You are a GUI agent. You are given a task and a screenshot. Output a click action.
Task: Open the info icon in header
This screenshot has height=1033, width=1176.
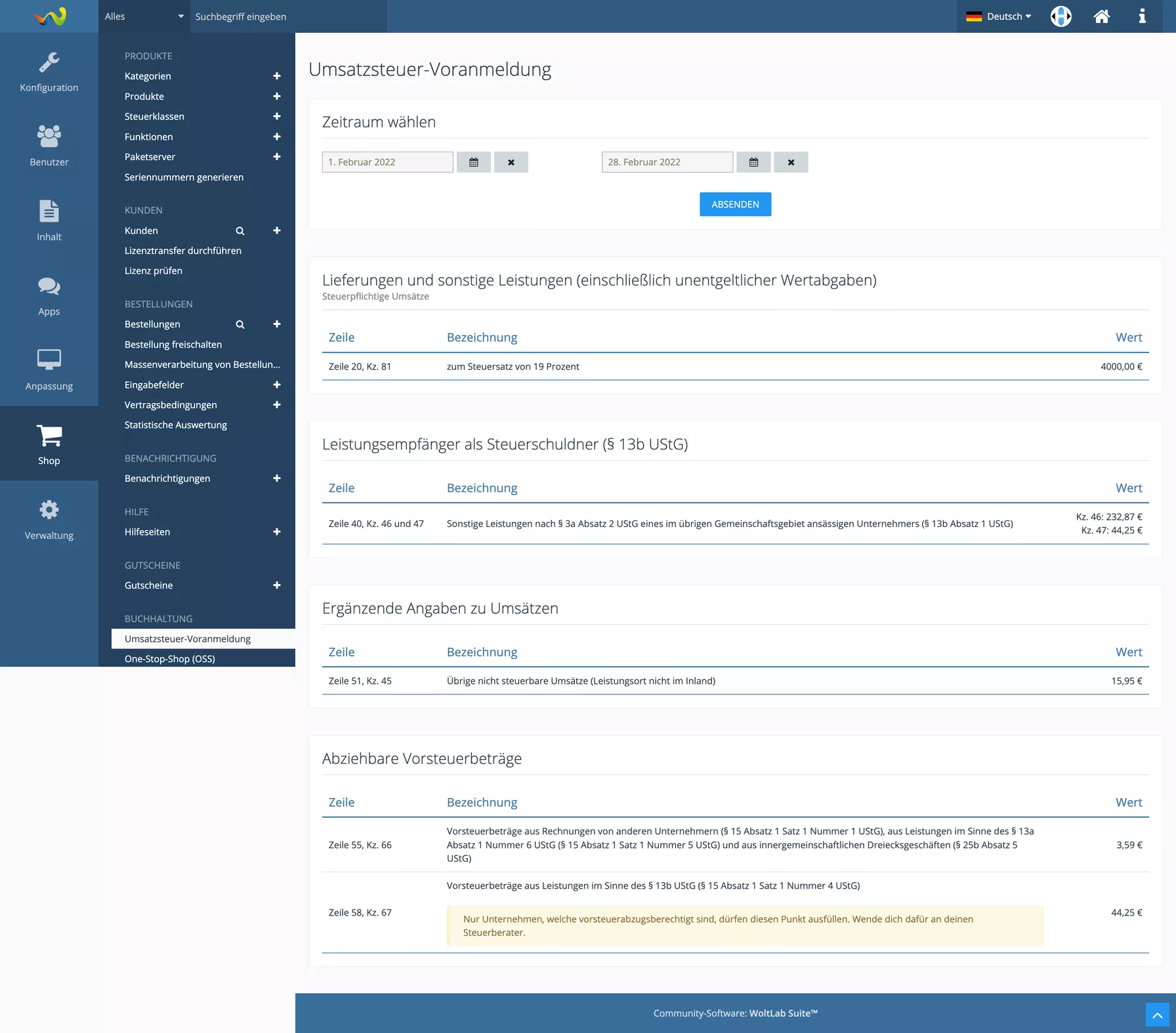pyautogui.click(x=1142, y=16)
